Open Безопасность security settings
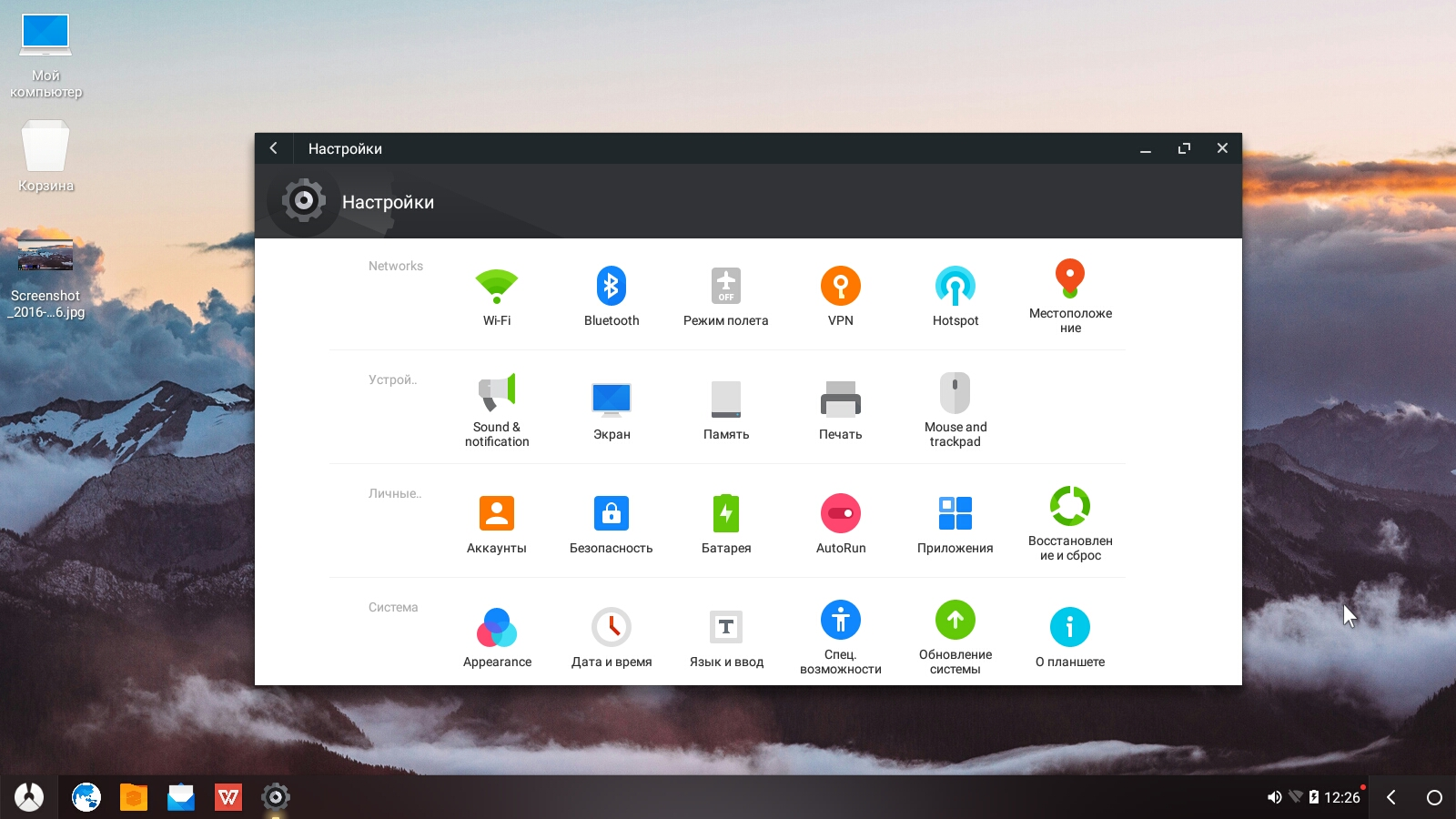 tap(612, 524)
